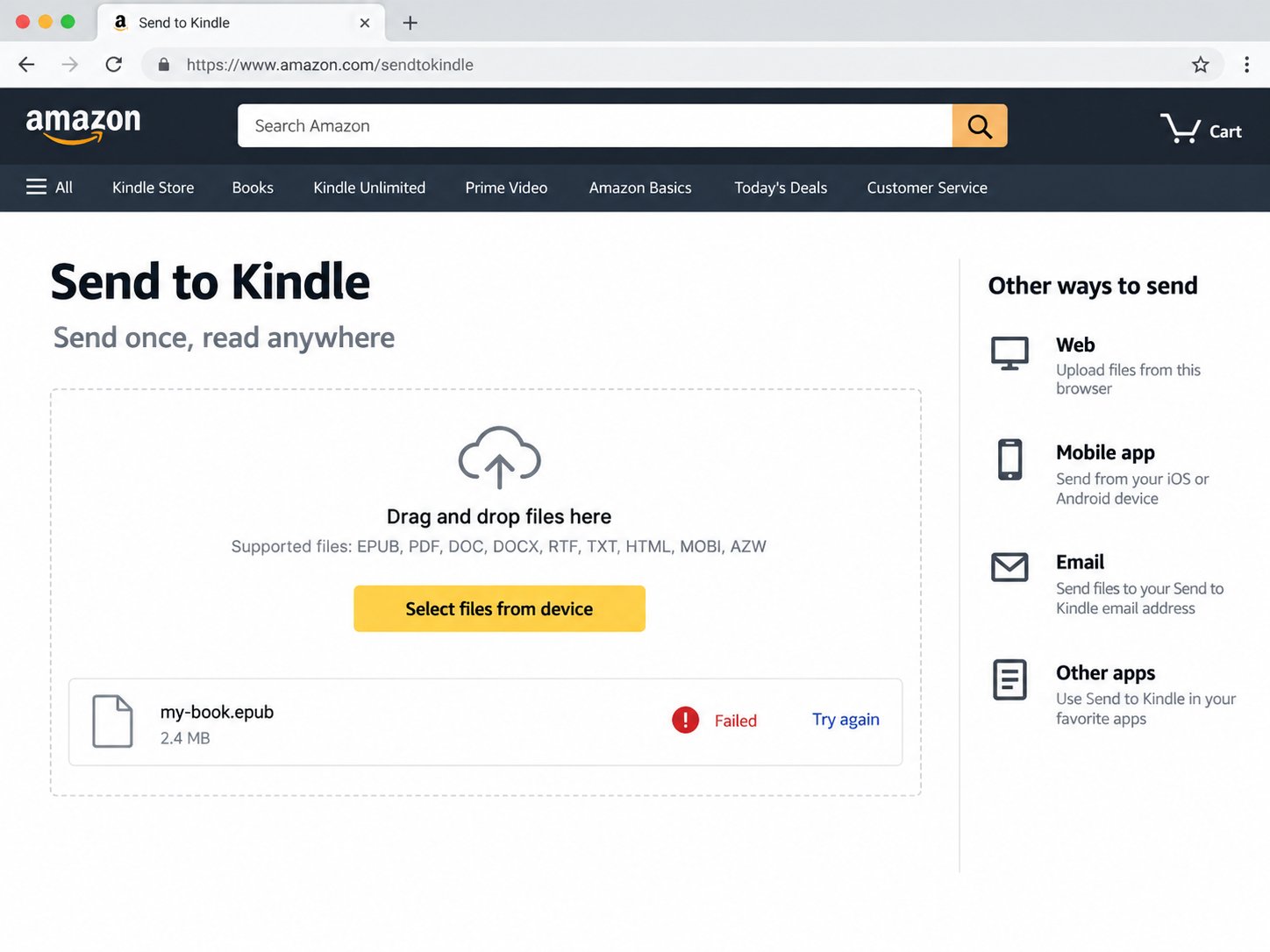The image size is (1270, 952).
Task: Click the macOS green maximize window button
Action: (x=68, y=22)
